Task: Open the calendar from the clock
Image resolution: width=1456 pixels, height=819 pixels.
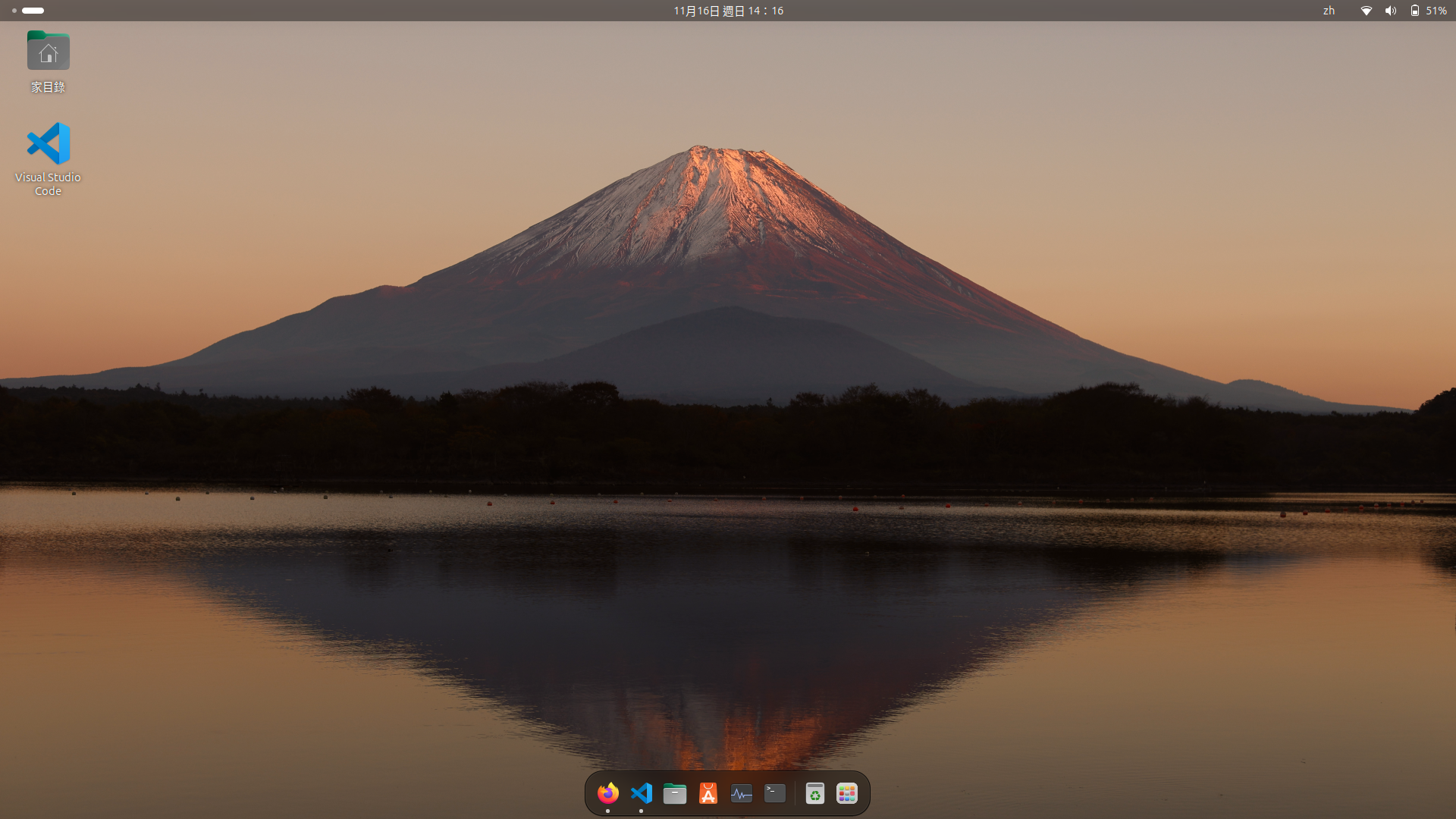Action: pyautogui.click(x=728, y=11)
